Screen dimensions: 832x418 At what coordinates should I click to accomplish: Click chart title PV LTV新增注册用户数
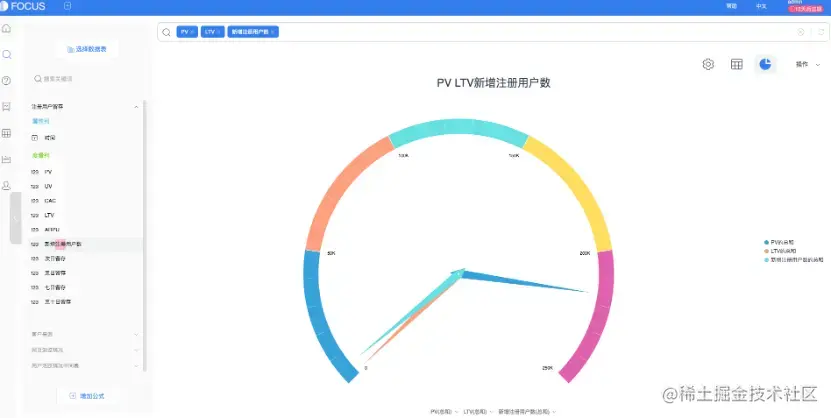(x=493, y=83)
